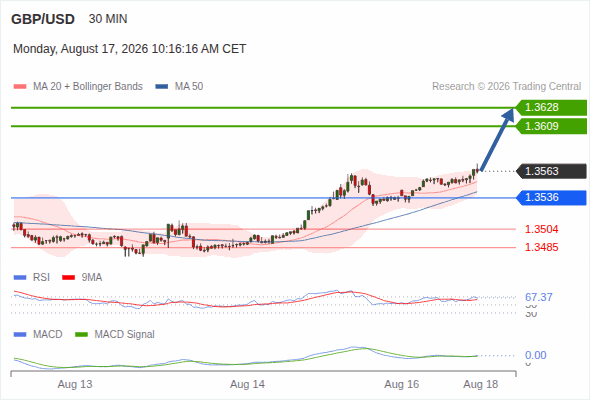Select the 1.3536 pivot price tag
Viewport: 590px width, 400px height.
[x=551, y=198]
